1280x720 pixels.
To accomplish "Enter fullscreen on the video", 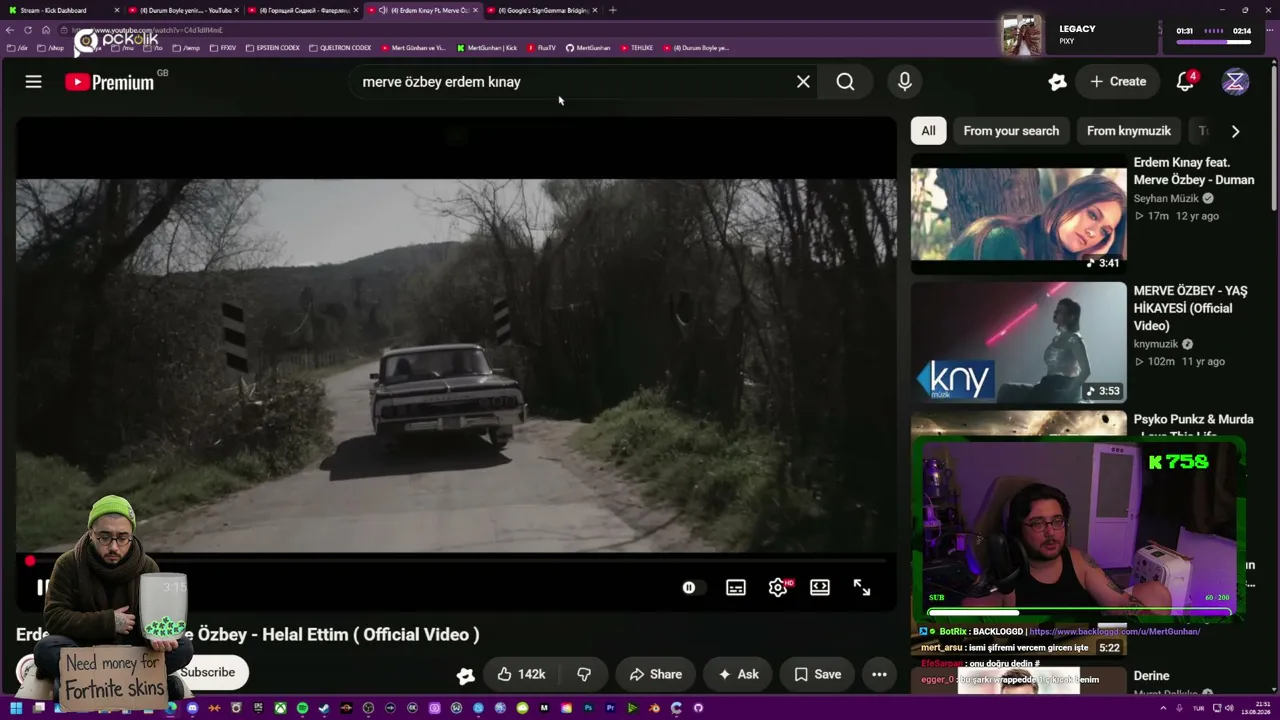I will 862,588.
